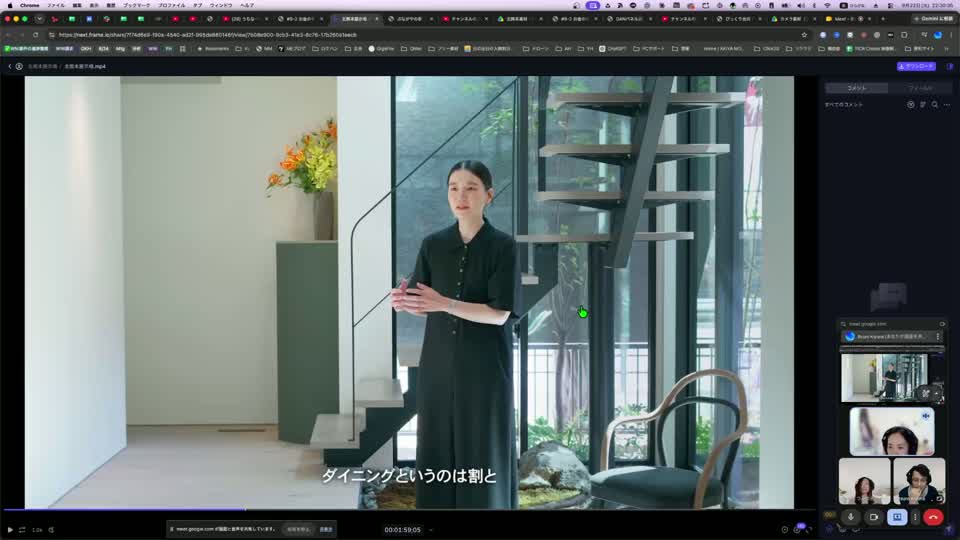
Task: Play the video in the Frame.io player
Action: coord(10,530)
